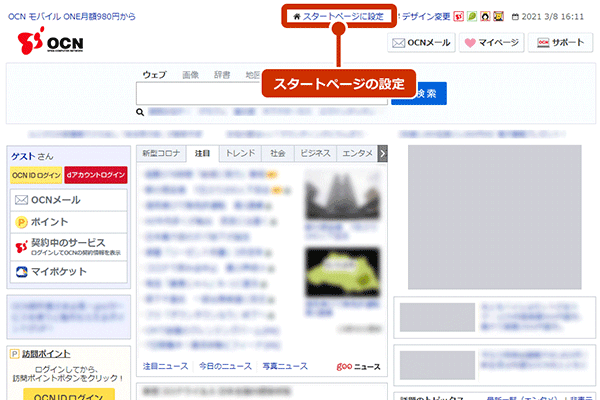Switch to the エンタメ news tab
Screen dimensions: 600x400
[x=357, y=153]
